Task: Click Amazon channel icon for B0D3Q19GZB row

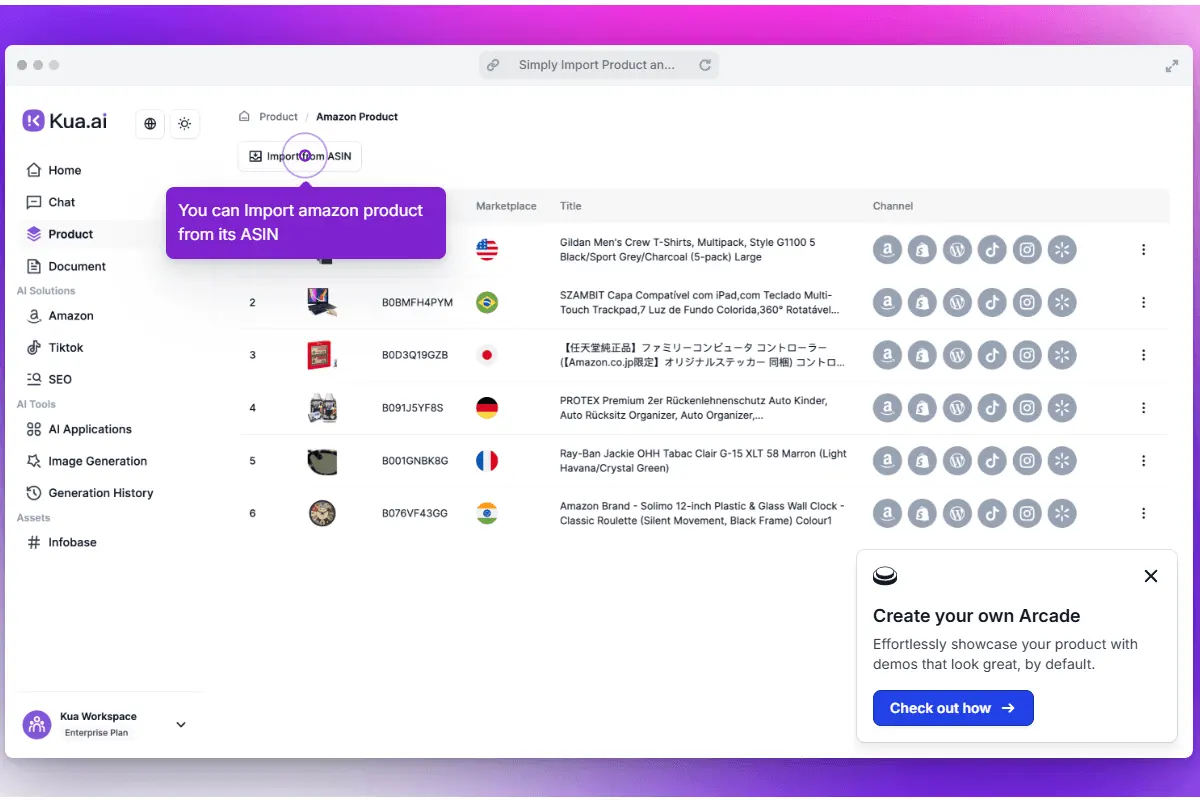Action: click(887, 355)
